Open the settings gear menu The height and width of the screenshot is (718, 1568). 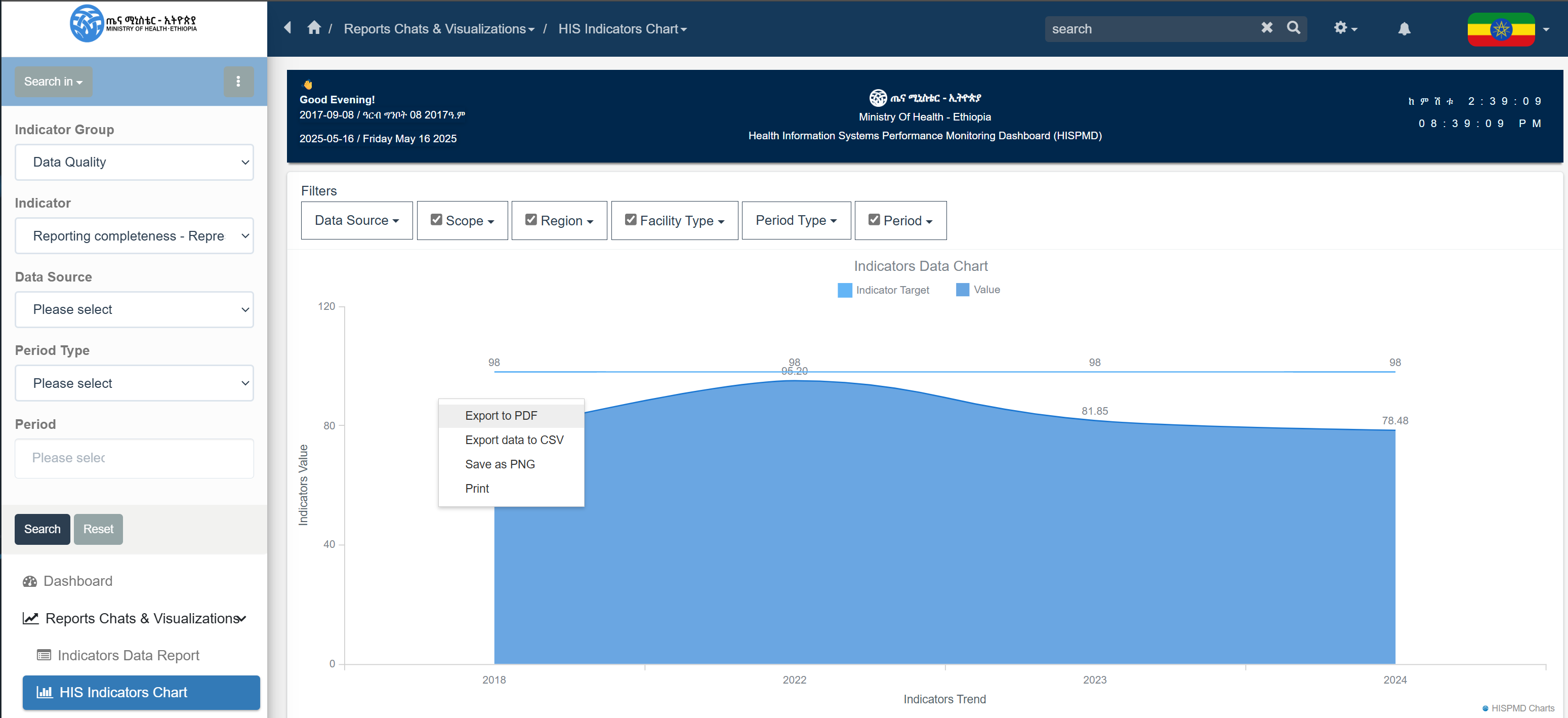point(1345,28)
